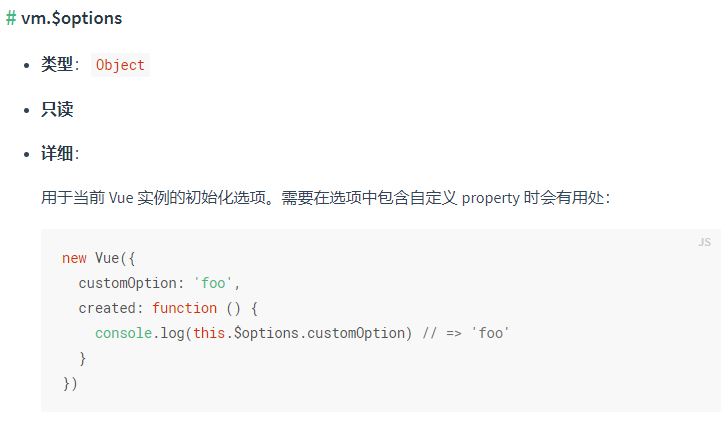Viewport: 728px width, 426px height.
Task: Click the green # anchor before vm.$options
Action: click(11, 18)
